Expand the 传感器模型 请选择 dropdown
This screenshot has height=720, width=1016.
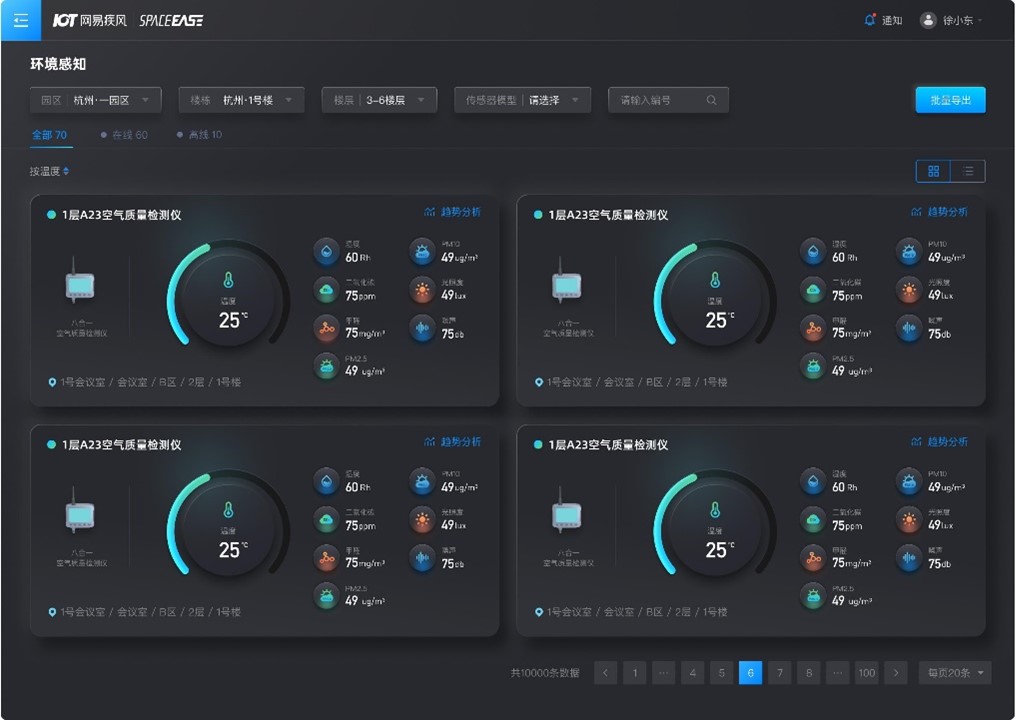click(522, 100)
